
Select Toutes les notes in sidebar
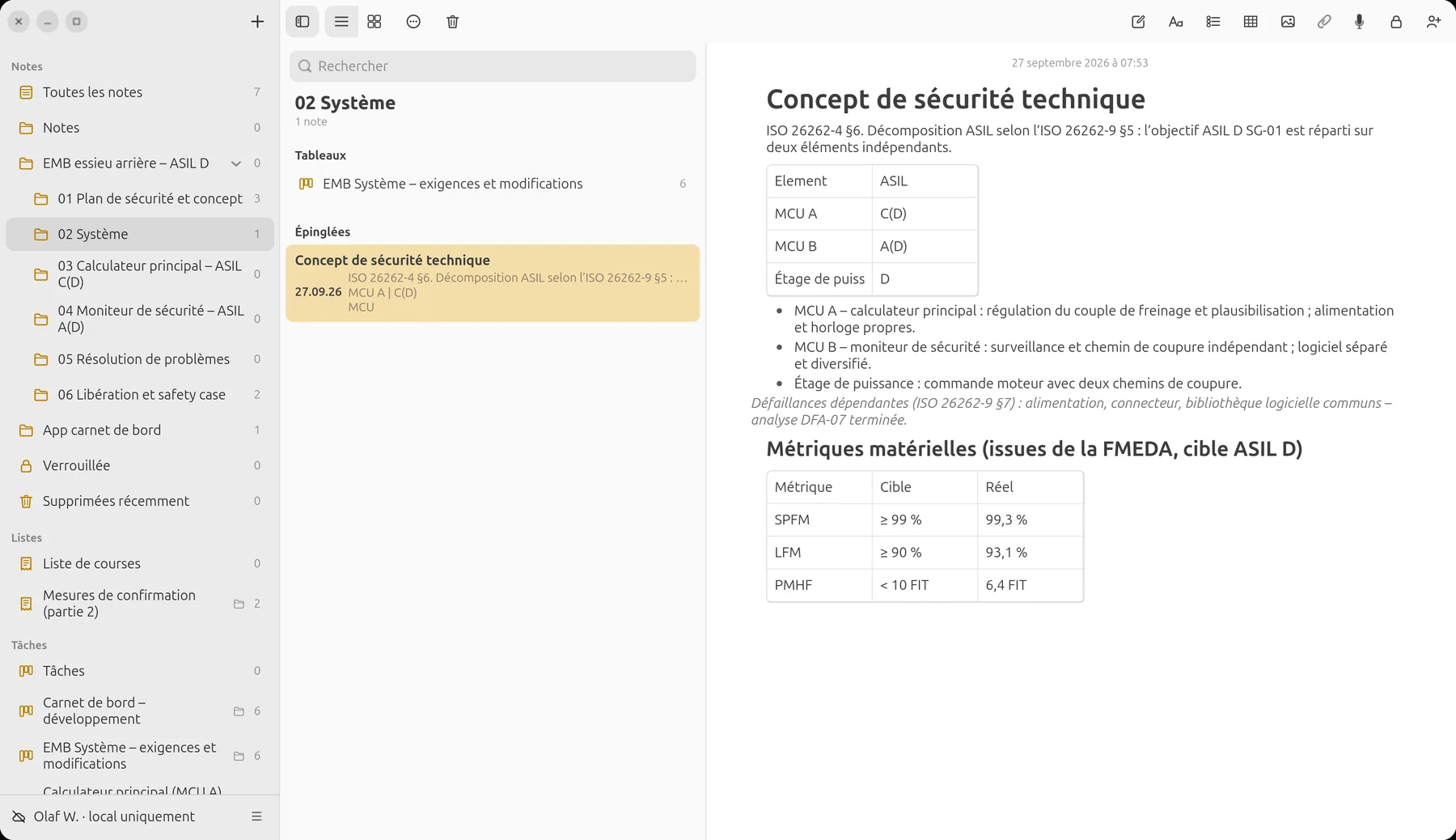tap(140, 92)
